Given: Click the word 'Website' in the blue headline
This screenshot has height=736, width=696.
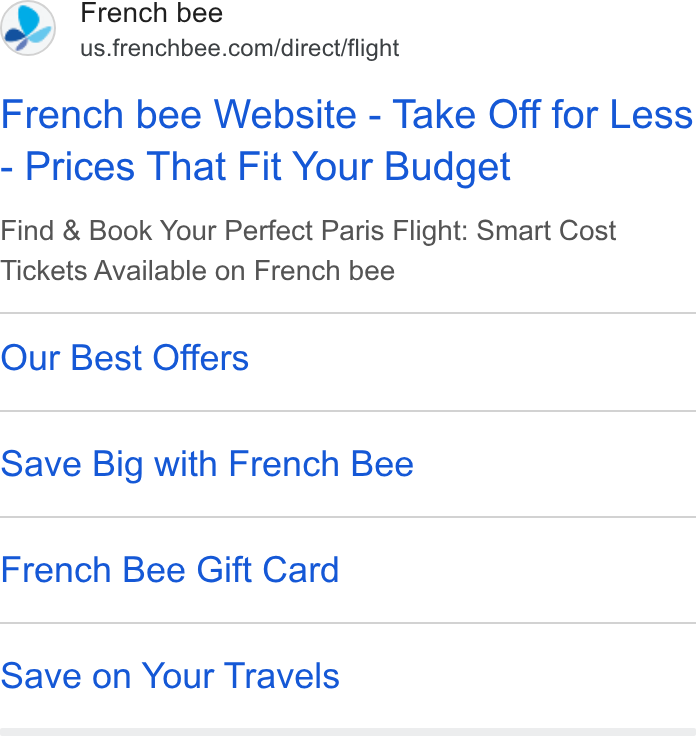Looking at the screenshot, I should pyautogui.click(x=285, y=114).
